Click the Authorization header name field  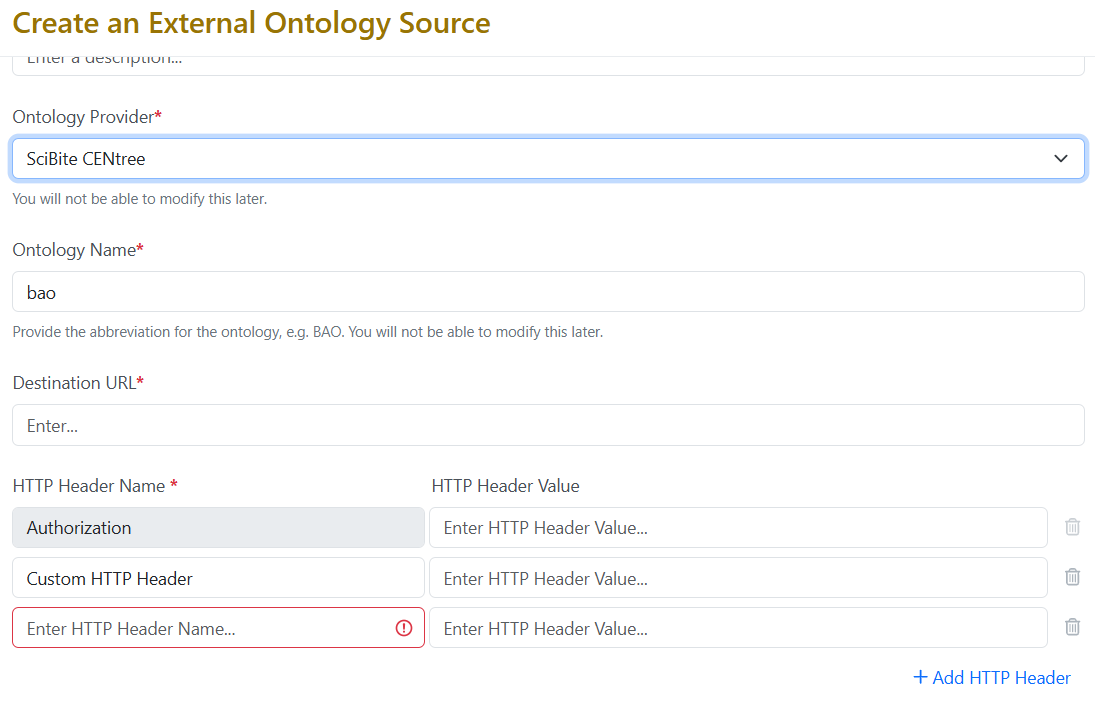(218, 527)
